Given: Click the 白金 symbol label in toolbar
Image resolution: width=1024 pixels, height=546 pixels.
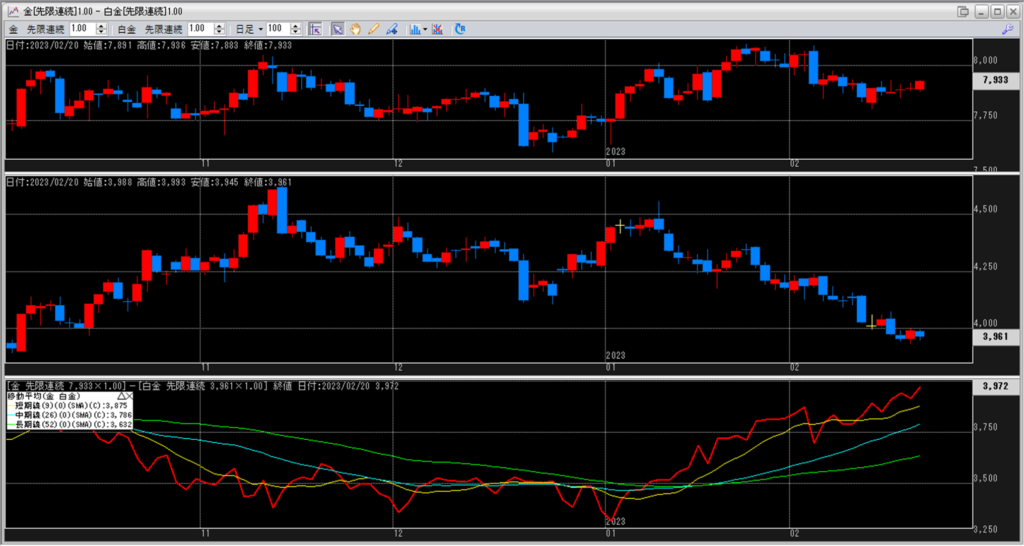Looking at the screenshot, I should click(125, 29).
